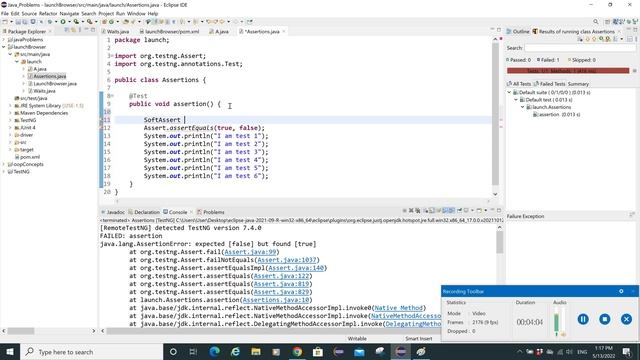Click the New file toolbar icon
This screenshot has height=360, width=640.
coord(5,22)
